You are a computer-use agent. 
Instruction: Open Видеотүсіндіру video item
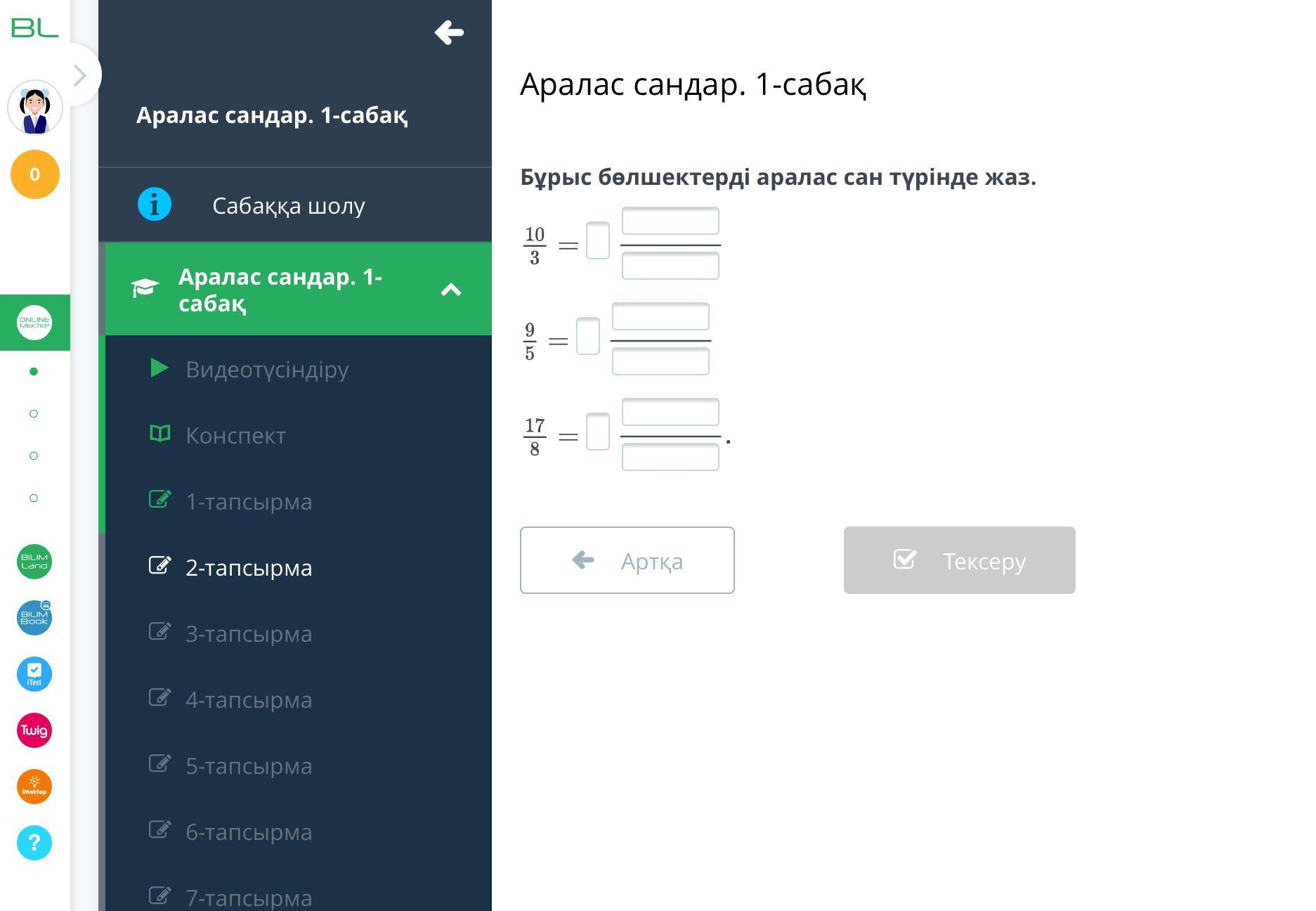tap(267, 369)
